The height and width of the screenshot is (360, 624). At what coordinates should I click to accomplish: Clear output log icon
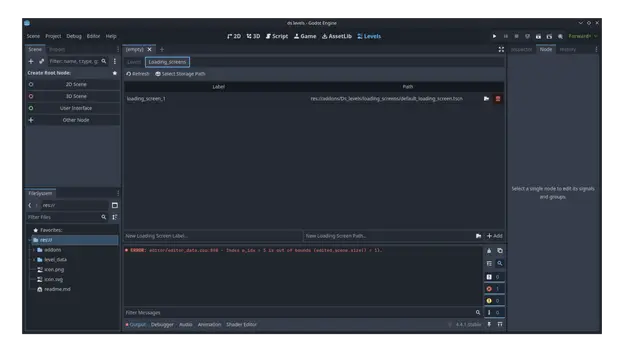489,251
